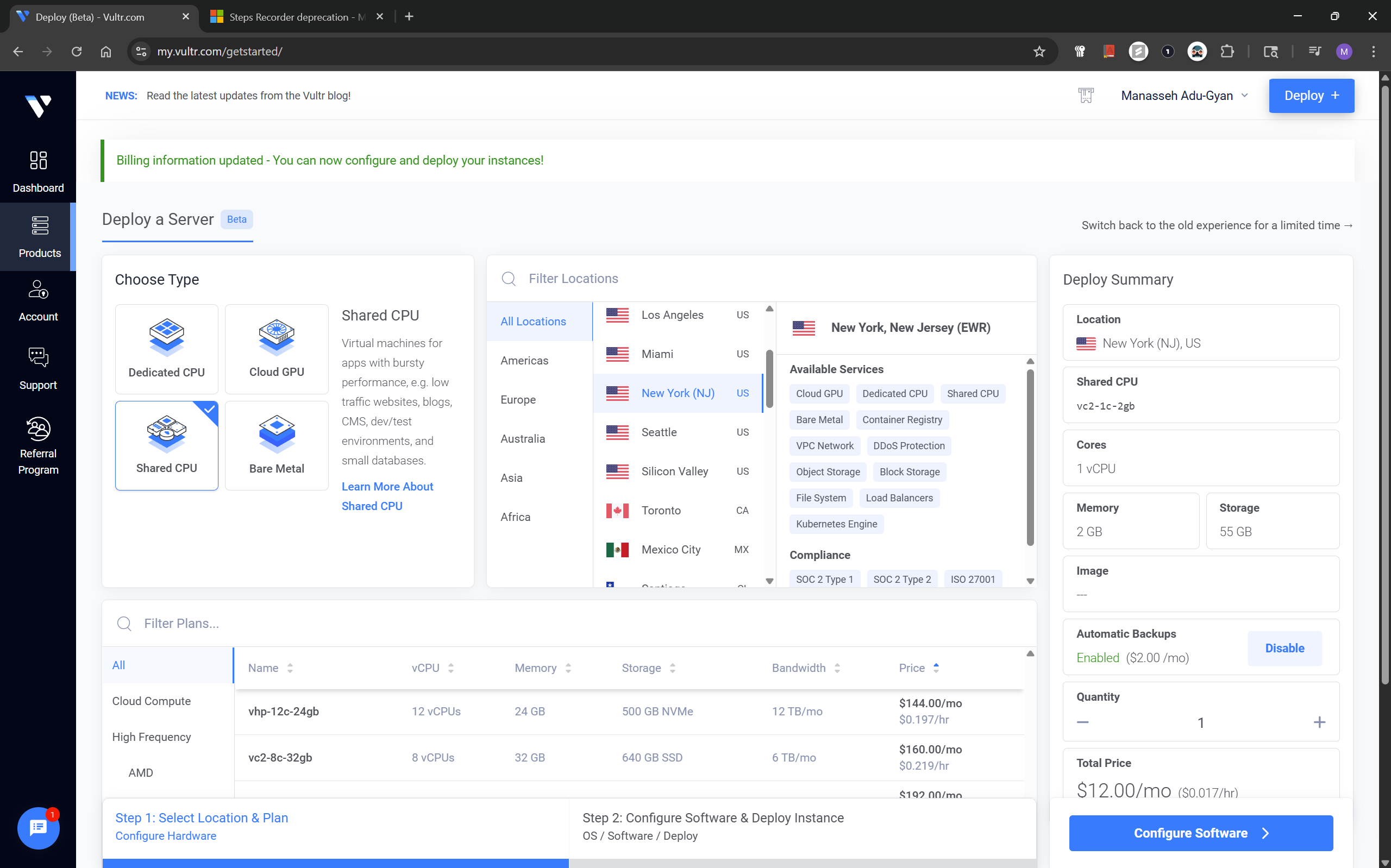Screen dimensions: 1391x868
Task: Click search icon in Filter Locations
Action: click(508, 279)
